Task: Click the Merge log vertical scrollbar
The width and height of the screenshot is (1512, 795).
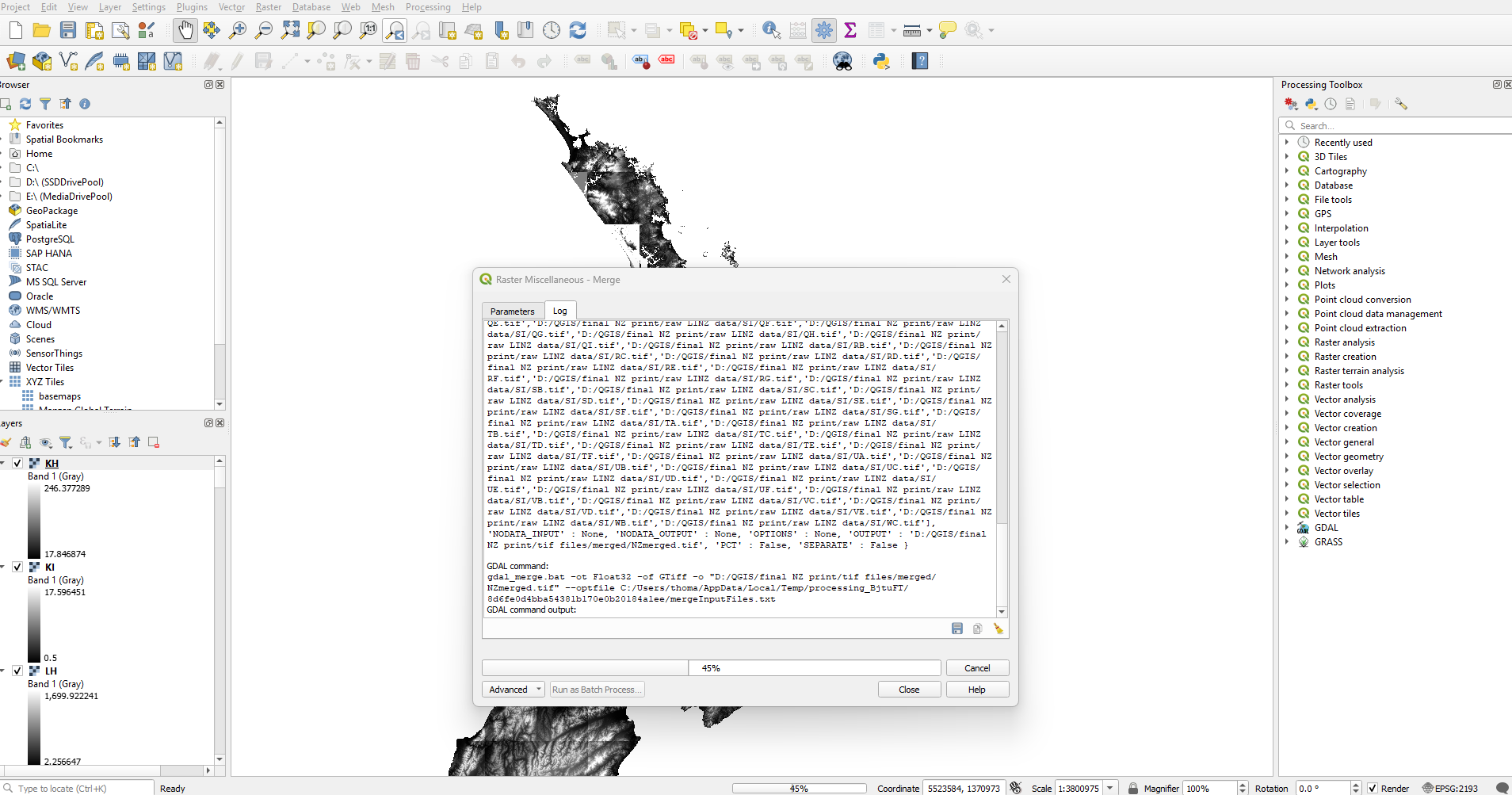Action: point(1002,468)
